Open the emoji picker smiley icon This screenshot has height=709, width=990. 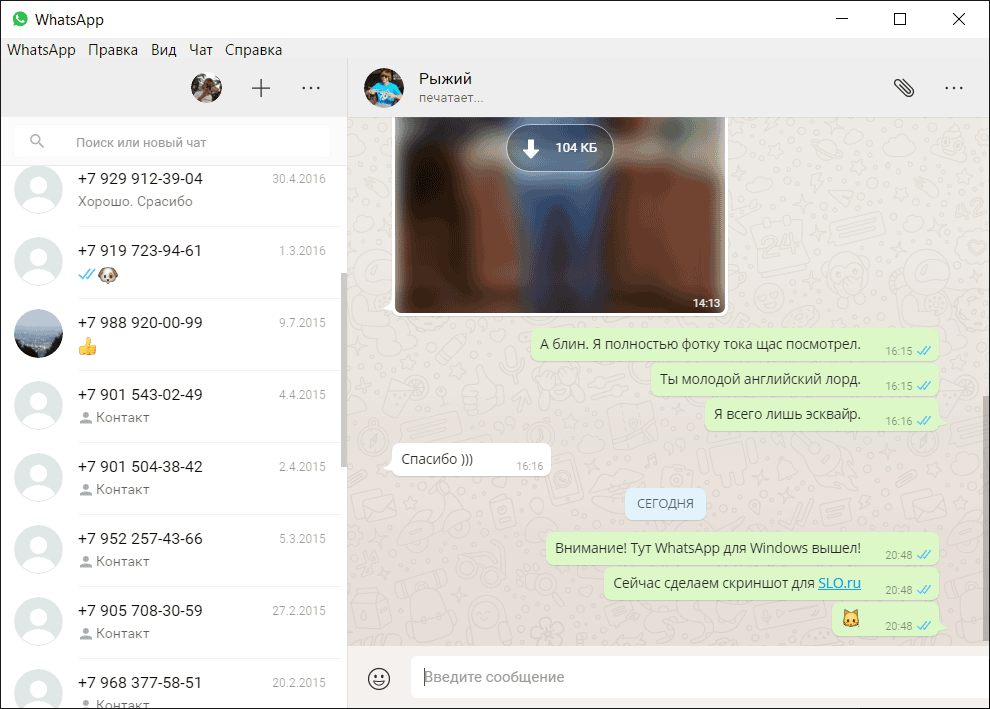(379, 678)
